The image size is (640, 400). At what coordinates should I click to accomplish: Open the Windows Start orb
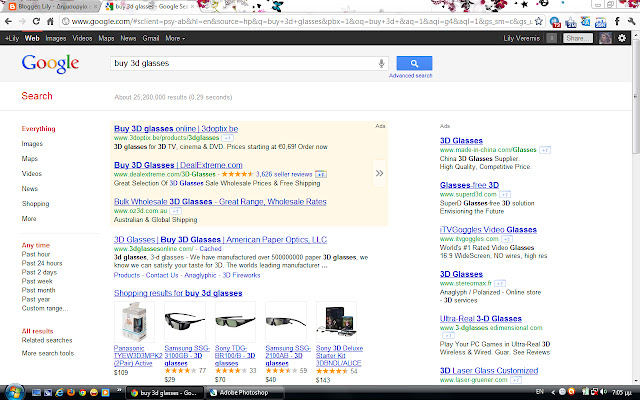[x=13, y=392]
